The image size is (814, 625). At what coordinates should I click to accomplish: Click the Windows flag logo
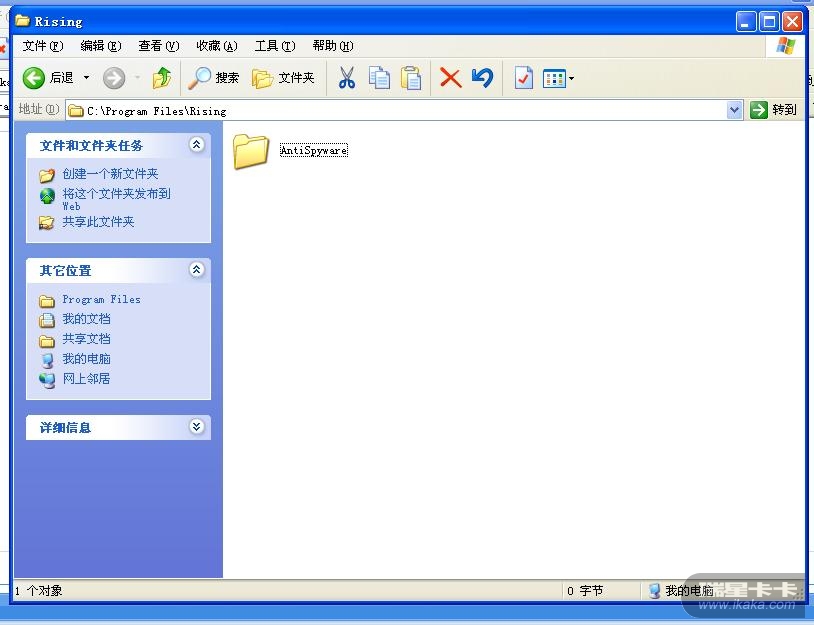coord(785,46)
